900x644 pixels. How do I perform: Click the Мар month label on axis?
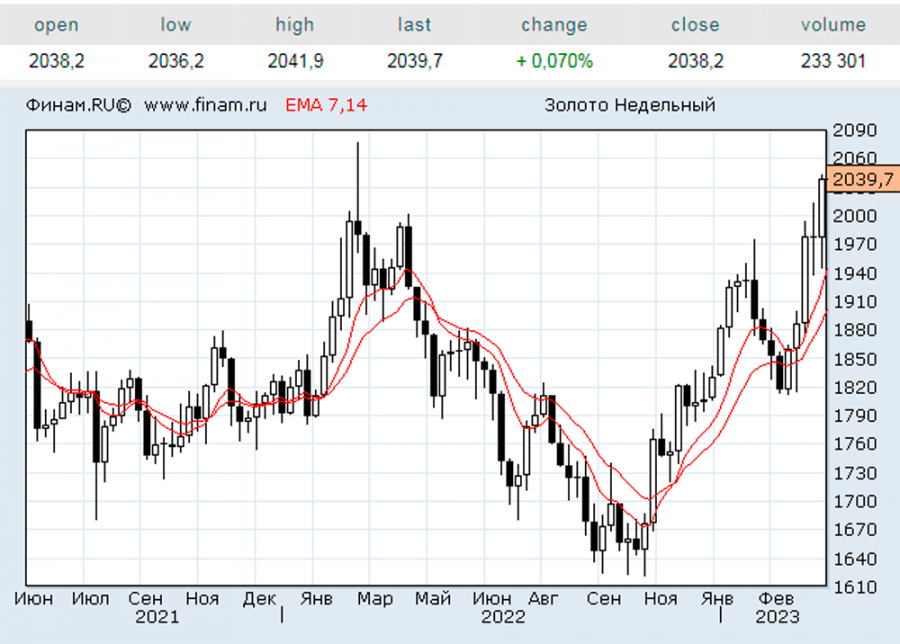click(x=376, y=598)
